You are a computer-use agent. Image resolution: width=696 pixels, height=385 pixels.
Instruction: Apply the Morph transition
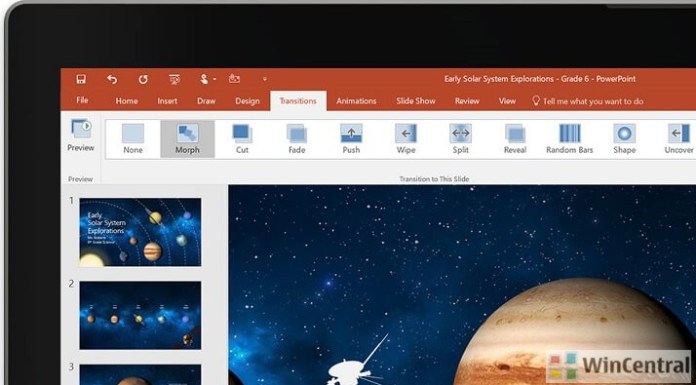187,139
